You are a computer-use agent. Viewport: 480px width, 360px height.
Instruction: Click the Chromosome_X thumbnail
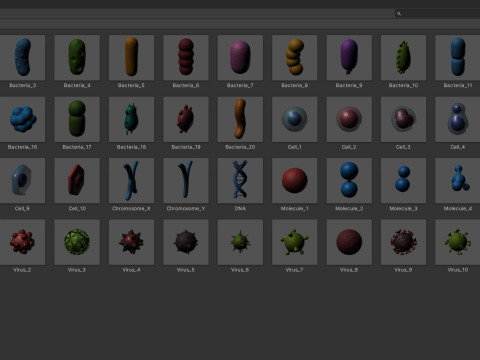point(131,181)
